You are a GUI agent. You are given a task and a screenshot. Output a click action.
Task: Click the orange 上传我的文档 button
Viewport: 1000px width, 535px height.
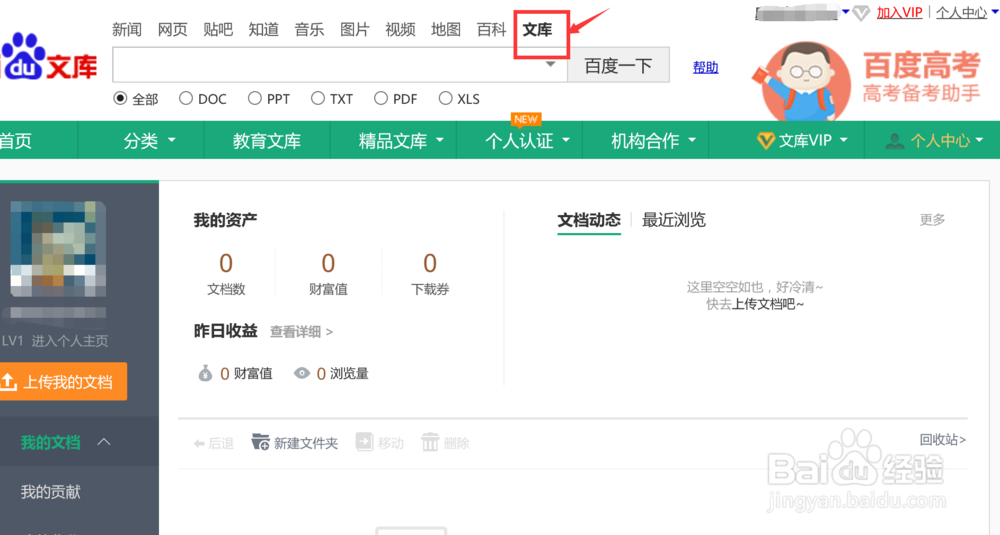click(x=63, y=381)
